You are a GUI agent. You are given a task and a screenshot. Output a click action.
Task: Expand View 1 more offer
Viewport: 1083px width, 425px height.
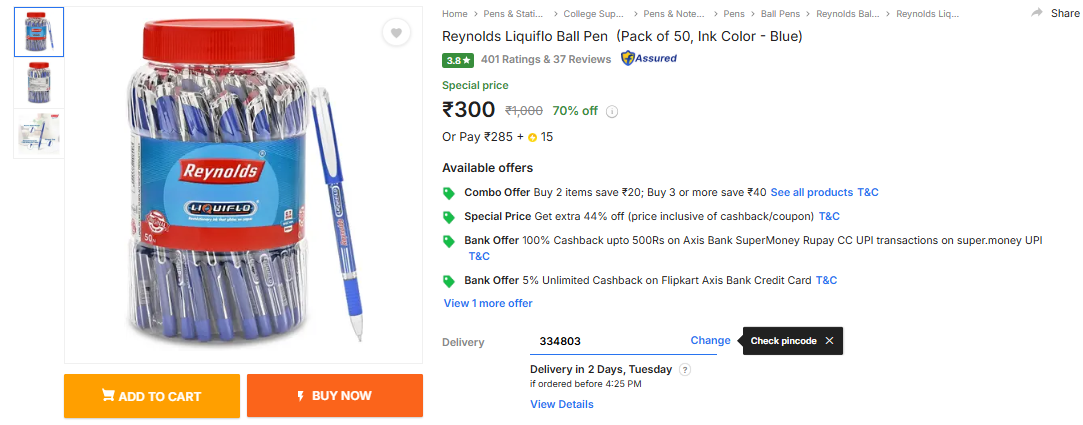[x=488, y=303]
